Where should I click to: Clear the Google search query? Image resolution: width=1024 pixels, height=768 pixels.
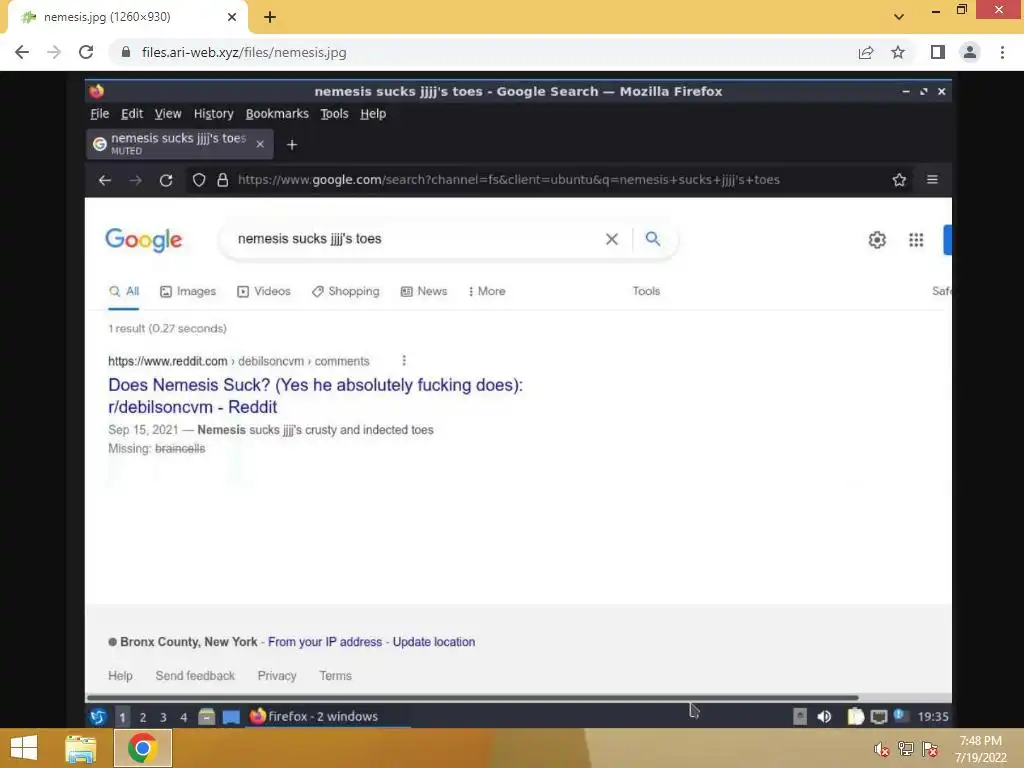(x=611, y=239)
